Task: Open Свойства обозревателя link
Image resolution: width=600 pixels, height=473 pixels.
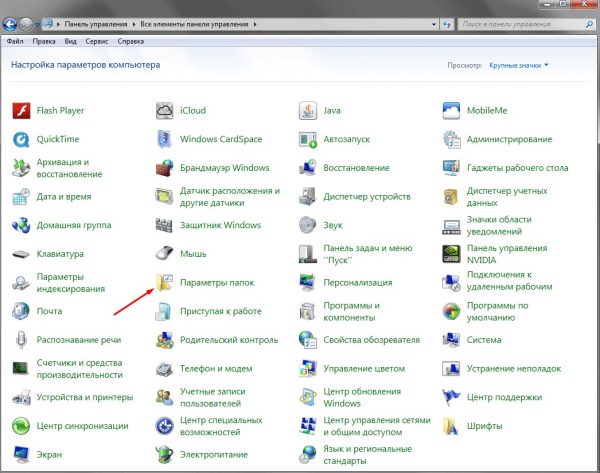Action: click(x=371, y=340)
